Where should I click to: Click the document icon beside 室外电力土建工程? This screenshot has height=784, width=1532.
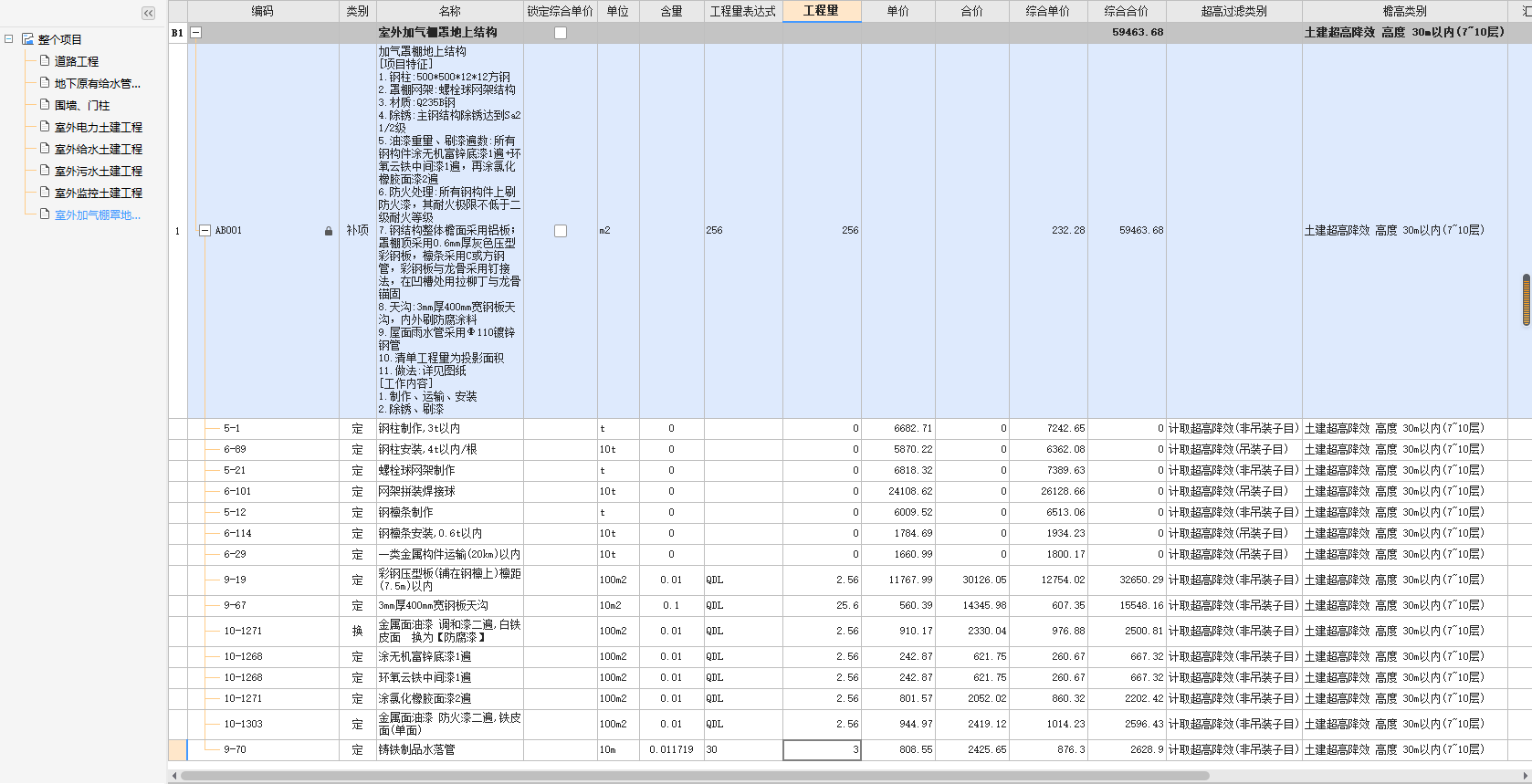click(44, 126)
